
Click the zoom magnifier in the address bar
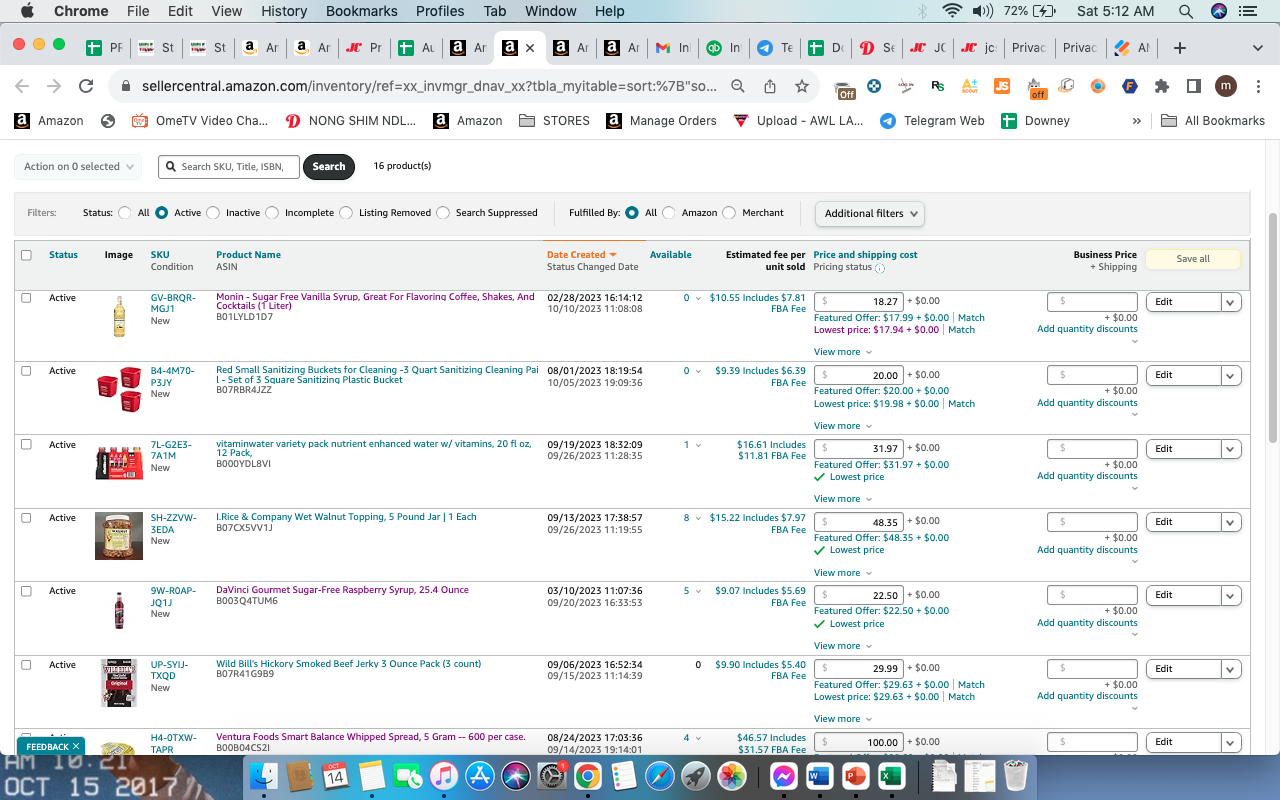(x=738, y=86)
